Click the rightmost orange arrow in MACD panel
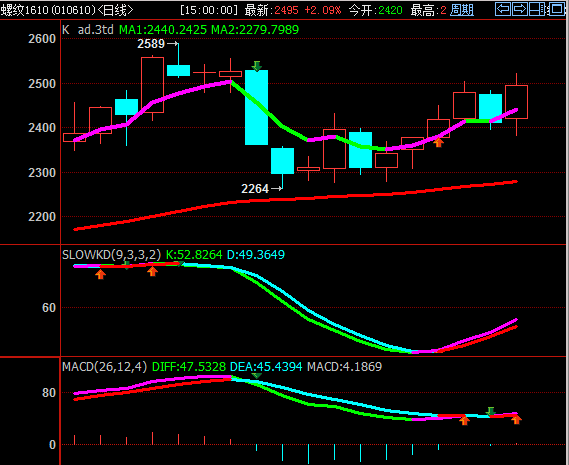Image resolution: width=569 pixels, height=465 pixels. coord(516,419)
